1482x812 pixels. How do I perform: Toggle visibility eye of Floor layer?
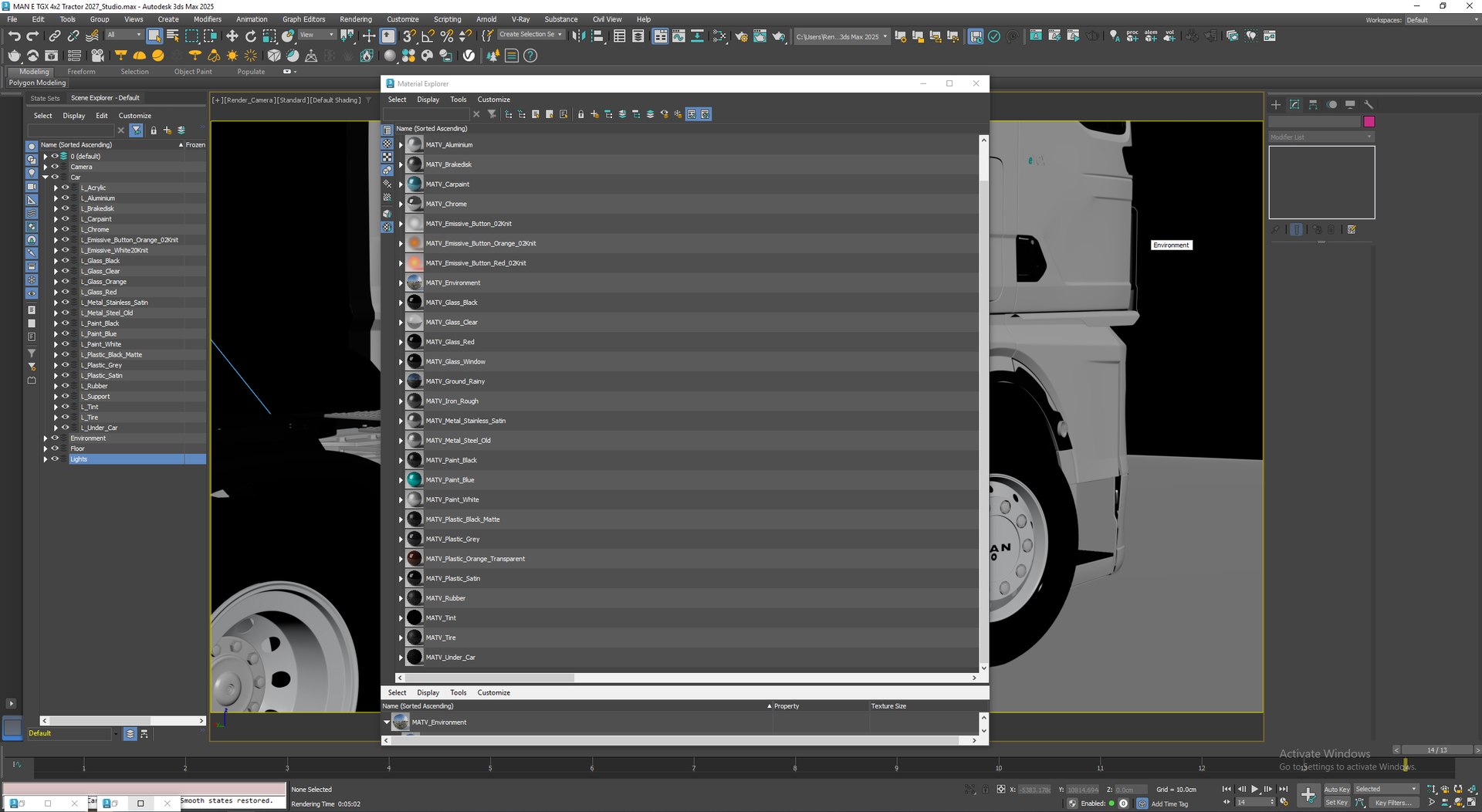coord(55,448)
